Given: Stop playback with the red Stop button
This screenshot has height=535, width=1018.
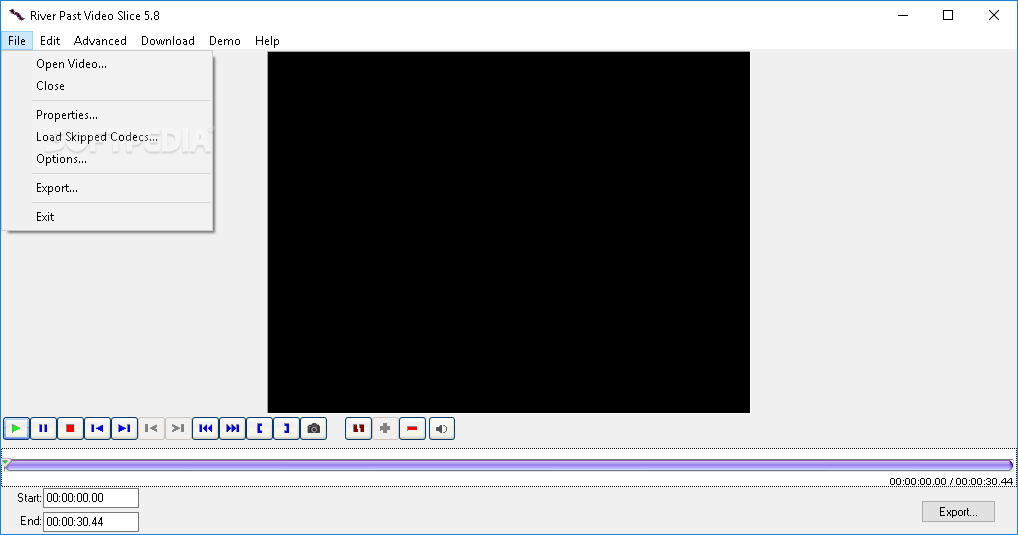Looking at the screenshot, I should 70,429.
